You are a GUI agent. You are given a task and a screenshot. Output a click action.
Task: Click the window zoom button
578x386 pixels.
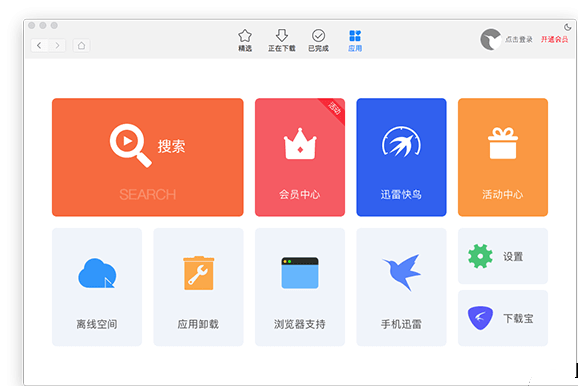tap(54, 25)
